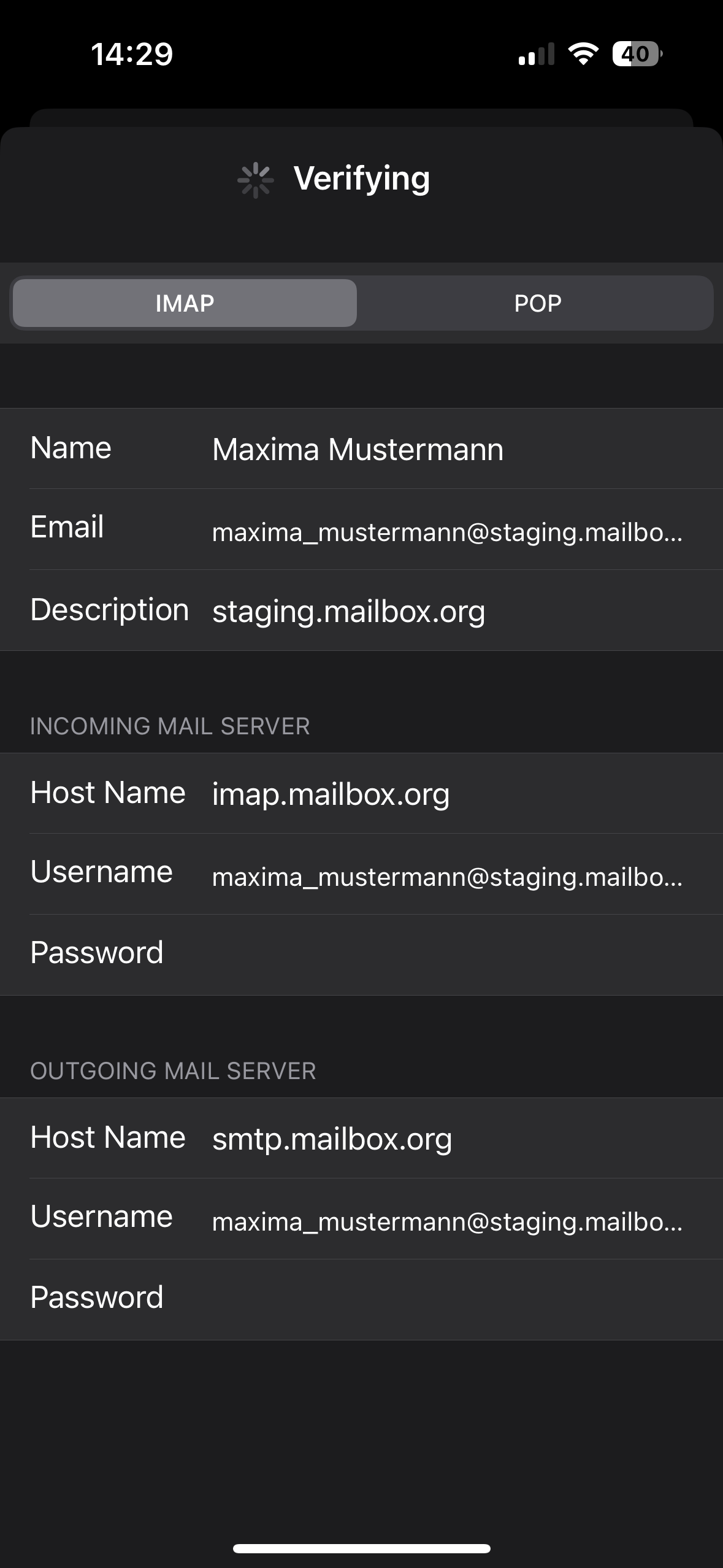Screen dimensions: 723x1568
Task: Select the IMAP segment
Action: click(185, 303)
